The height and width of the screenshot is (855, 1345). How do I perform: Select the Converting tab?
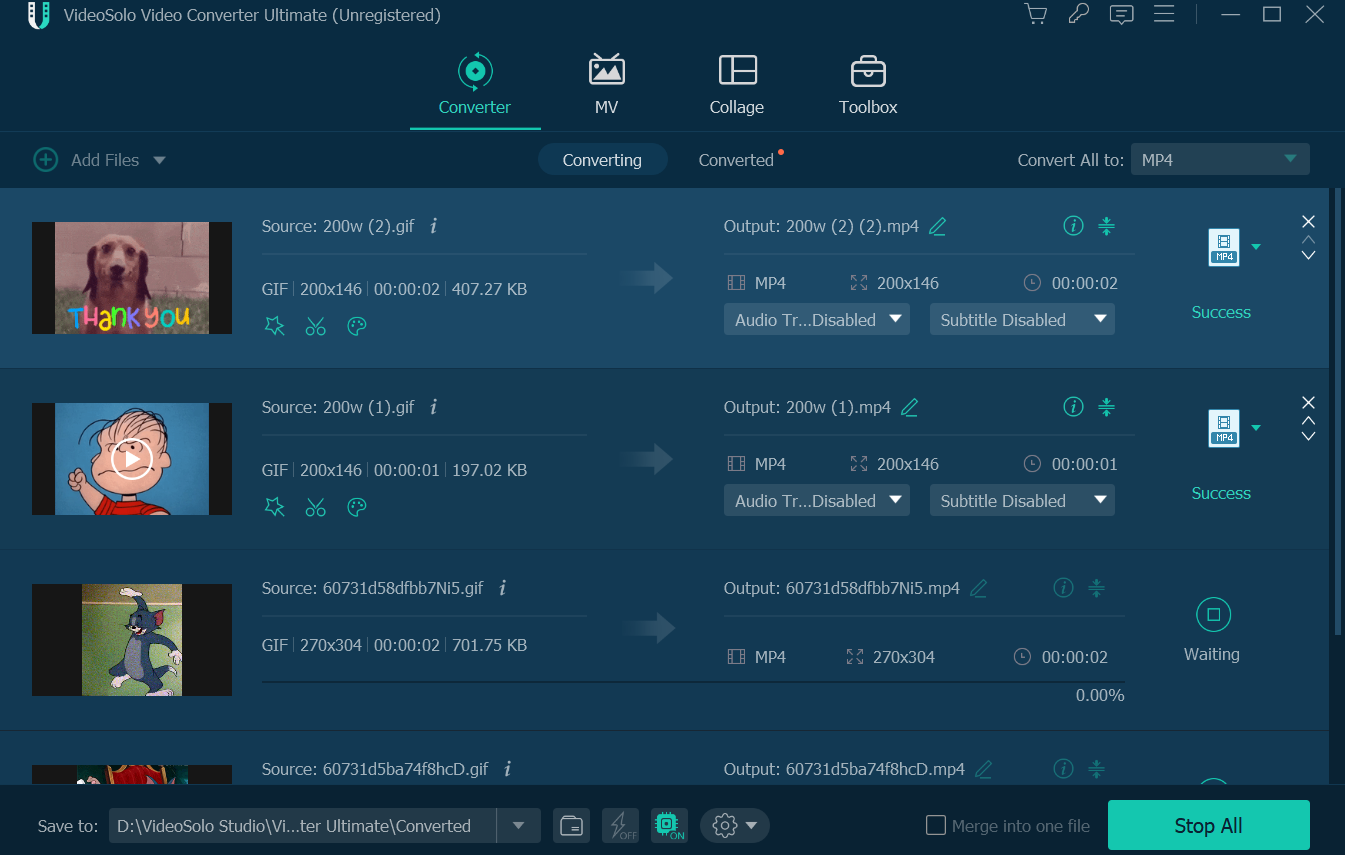pos(602,160)
